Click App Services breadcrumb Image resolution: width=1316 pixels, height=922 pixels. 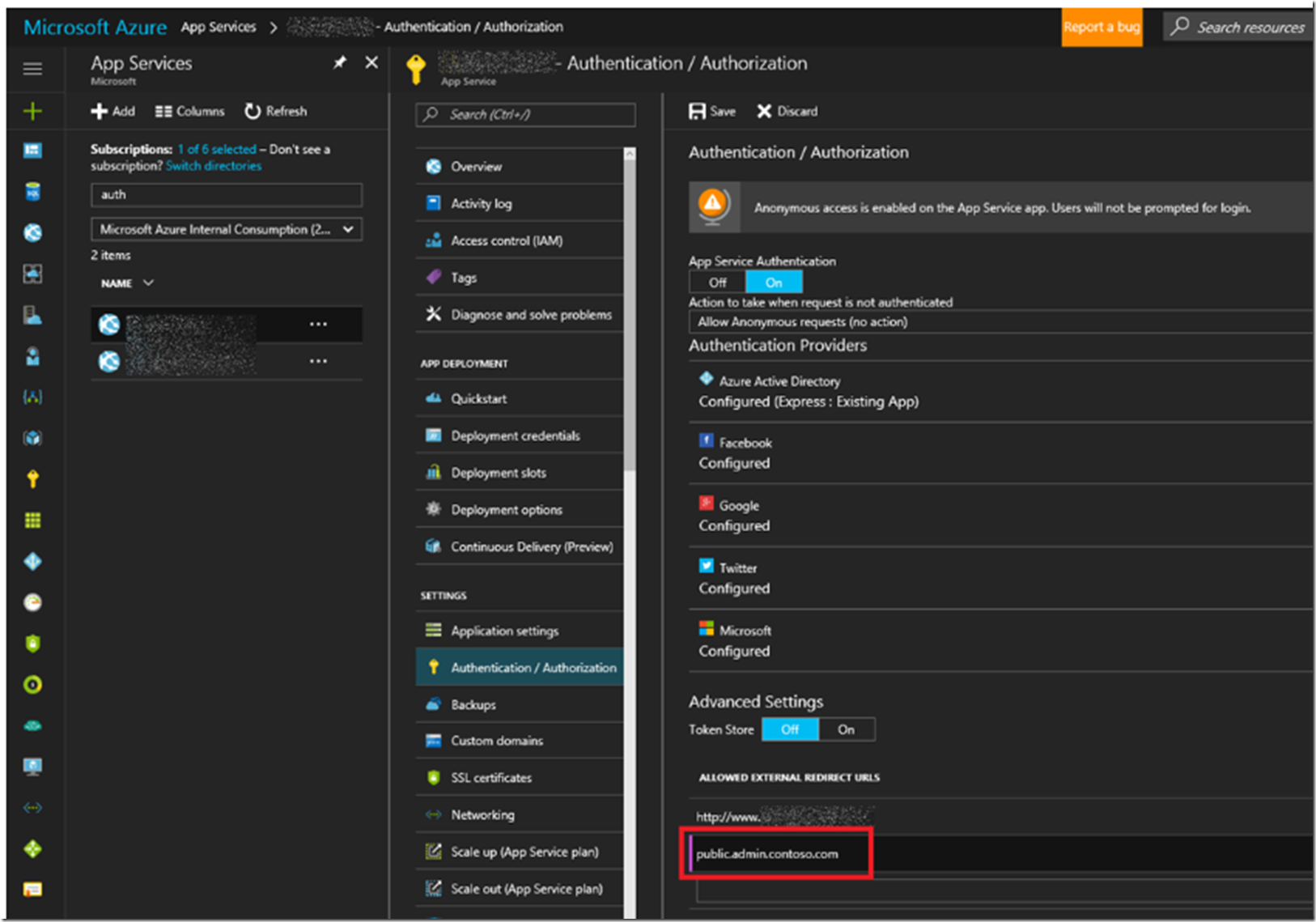(219, 27)
